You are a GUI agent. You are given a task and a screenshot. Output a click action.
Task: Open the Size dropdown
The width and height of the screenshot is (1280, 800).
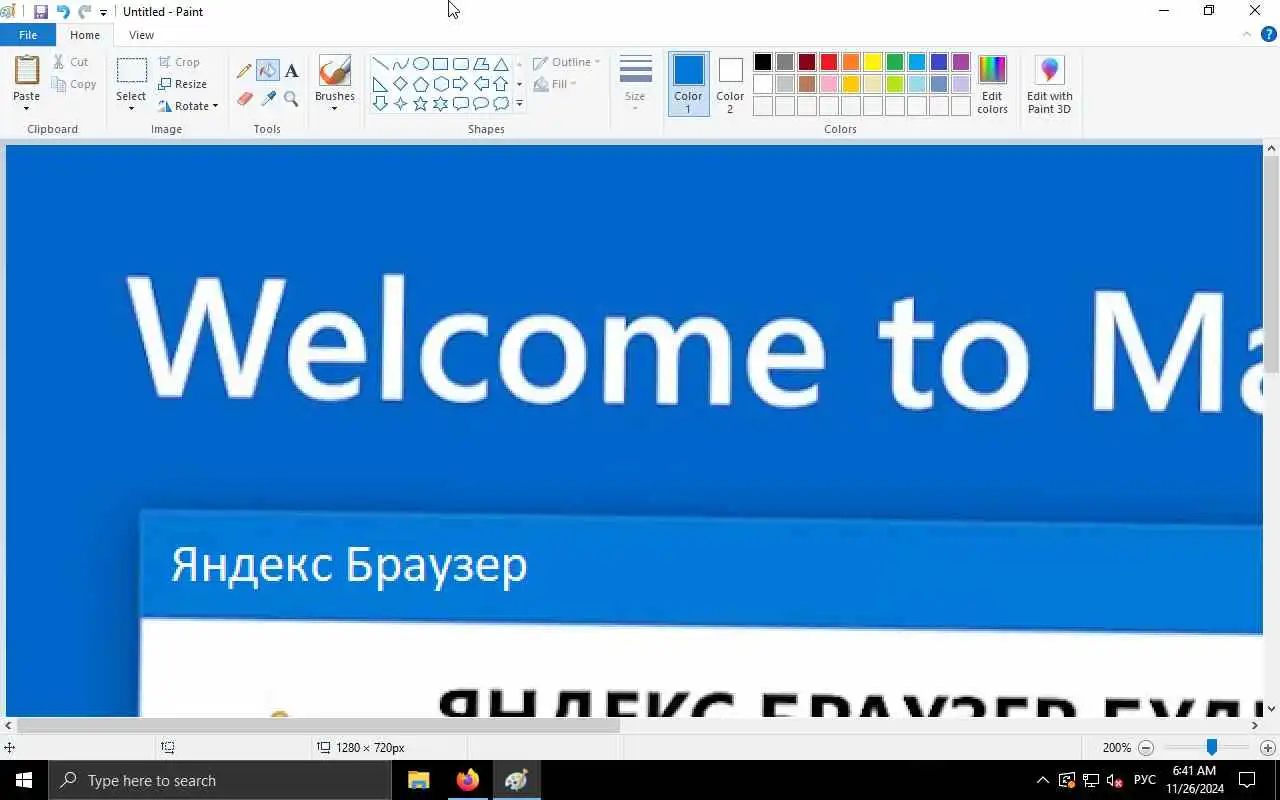(635, 84)
